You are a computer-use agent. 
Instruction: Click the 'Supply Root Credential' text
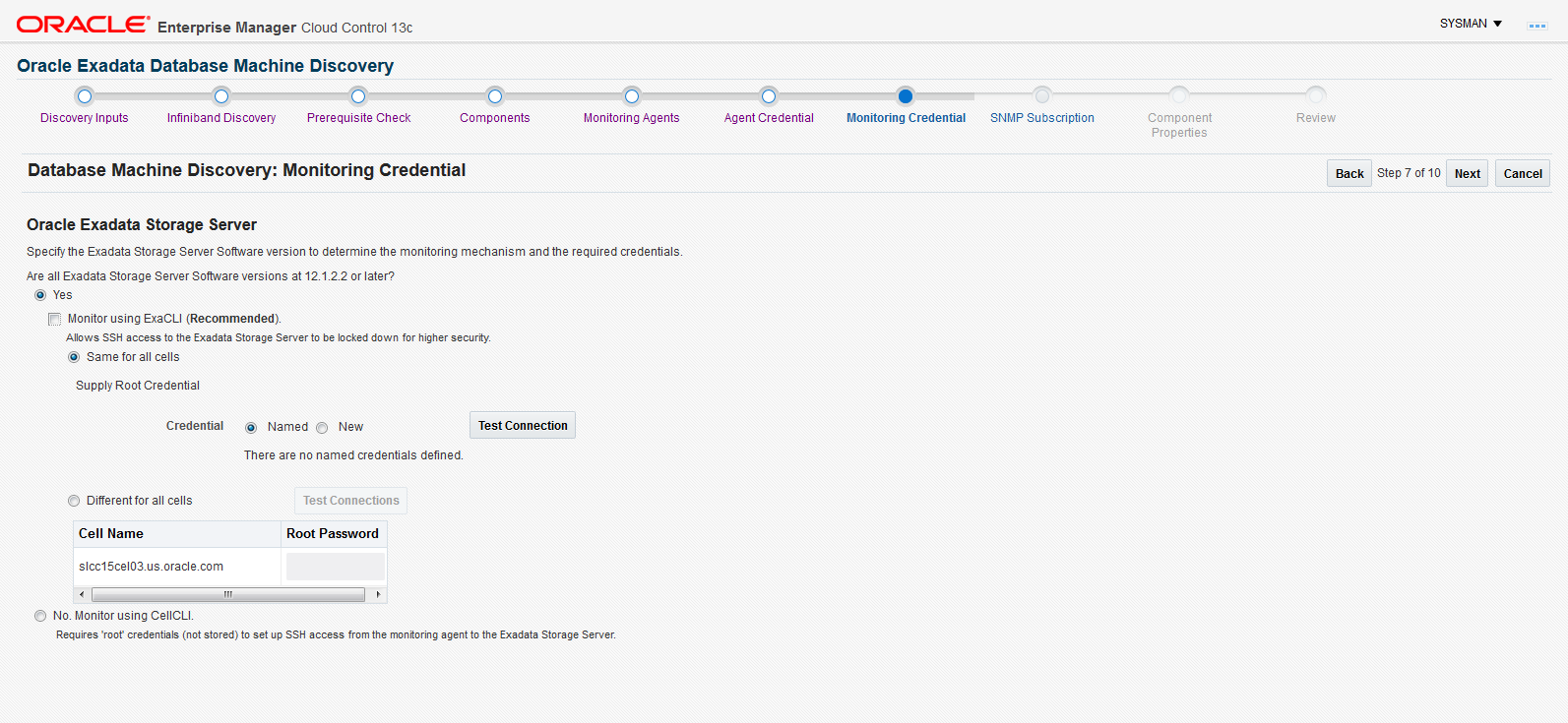138,386
